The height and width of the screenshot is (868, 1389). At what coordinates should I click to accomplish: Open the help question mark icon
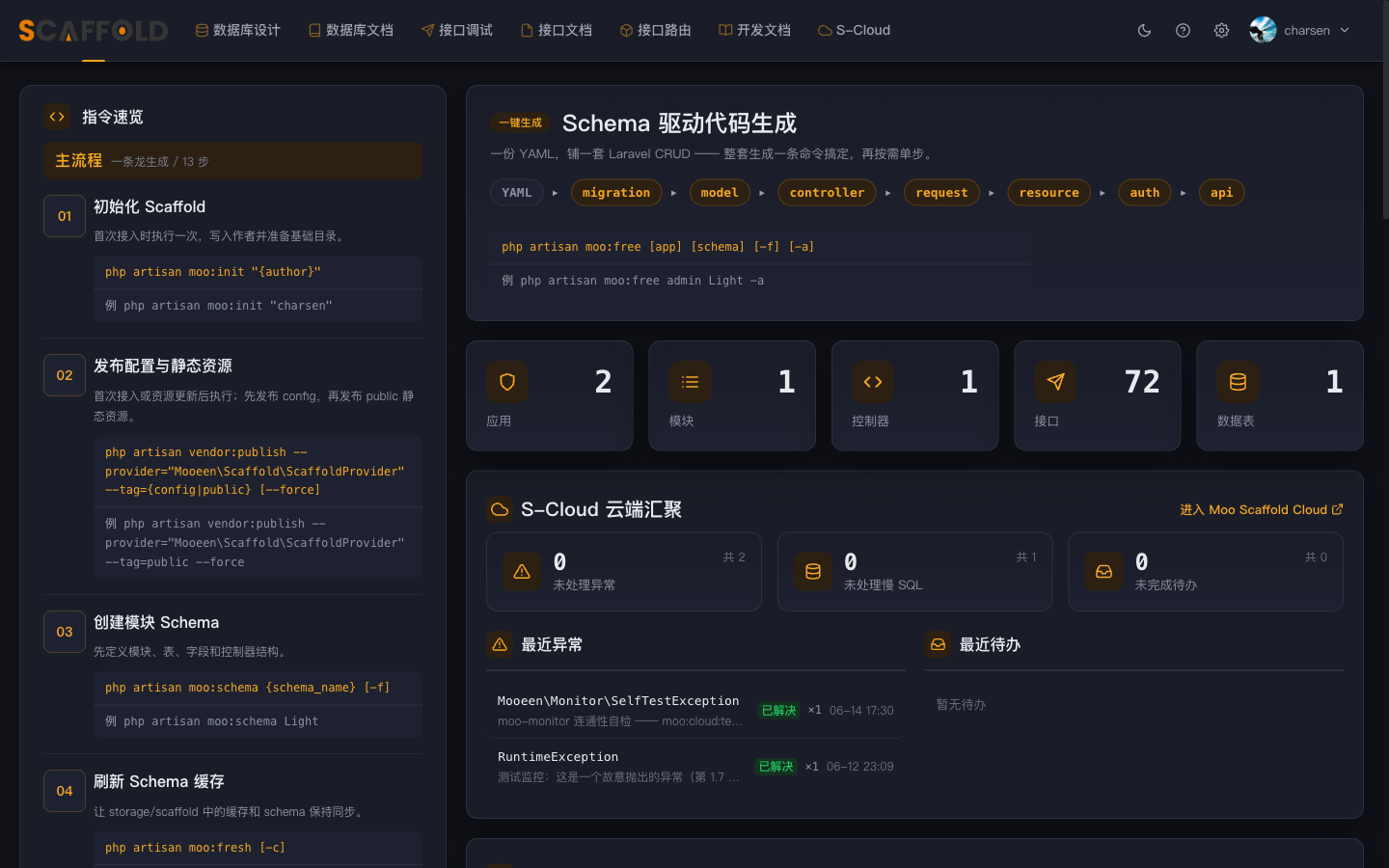(1183, 30)
